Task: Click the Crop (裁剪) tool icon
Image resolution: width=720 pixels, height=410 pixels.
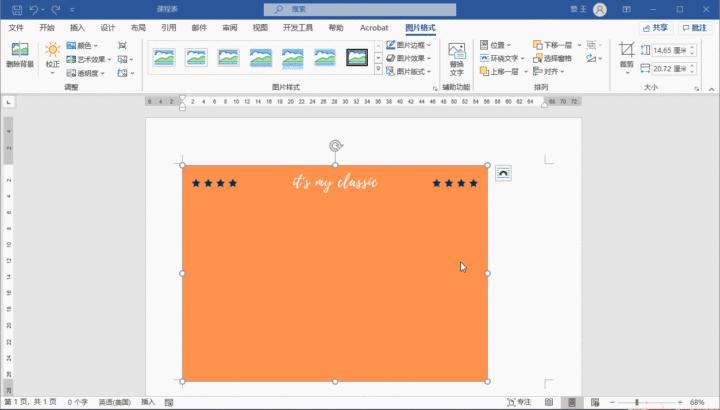Action: [x=626, y=49]
